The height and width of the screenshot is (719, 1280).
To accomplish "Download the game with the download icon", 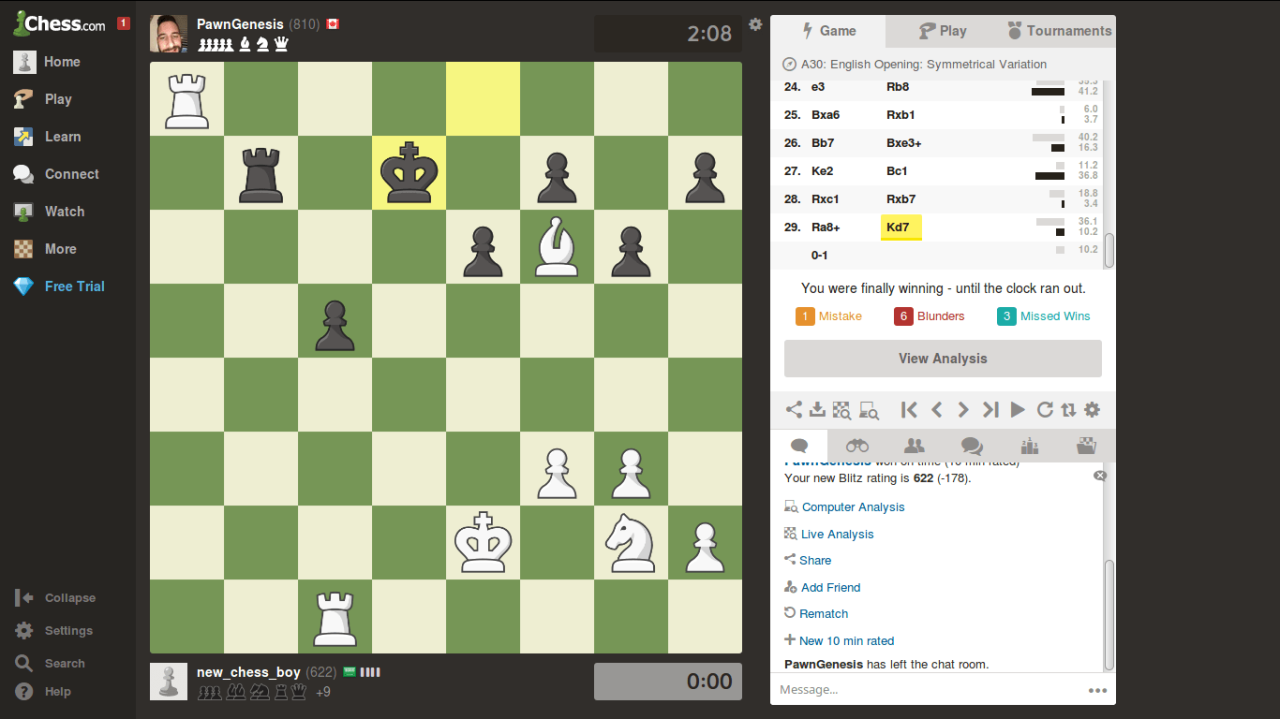I will [x=817, y=409].
